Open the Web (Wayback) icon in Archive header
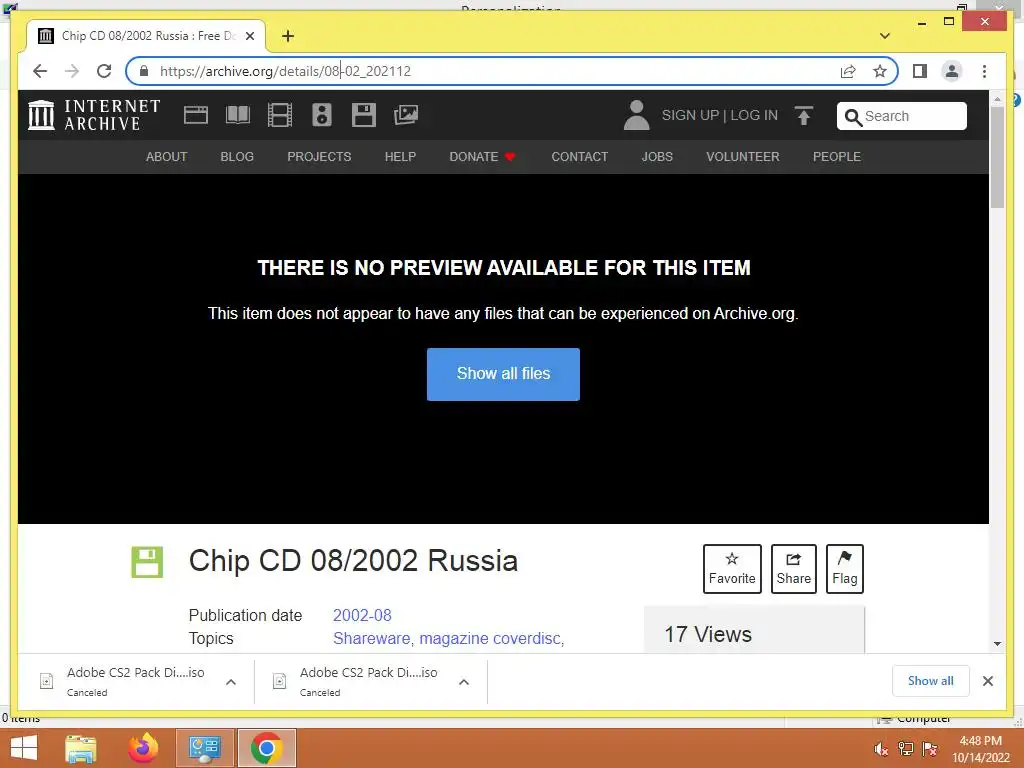 tap(195, 116)
